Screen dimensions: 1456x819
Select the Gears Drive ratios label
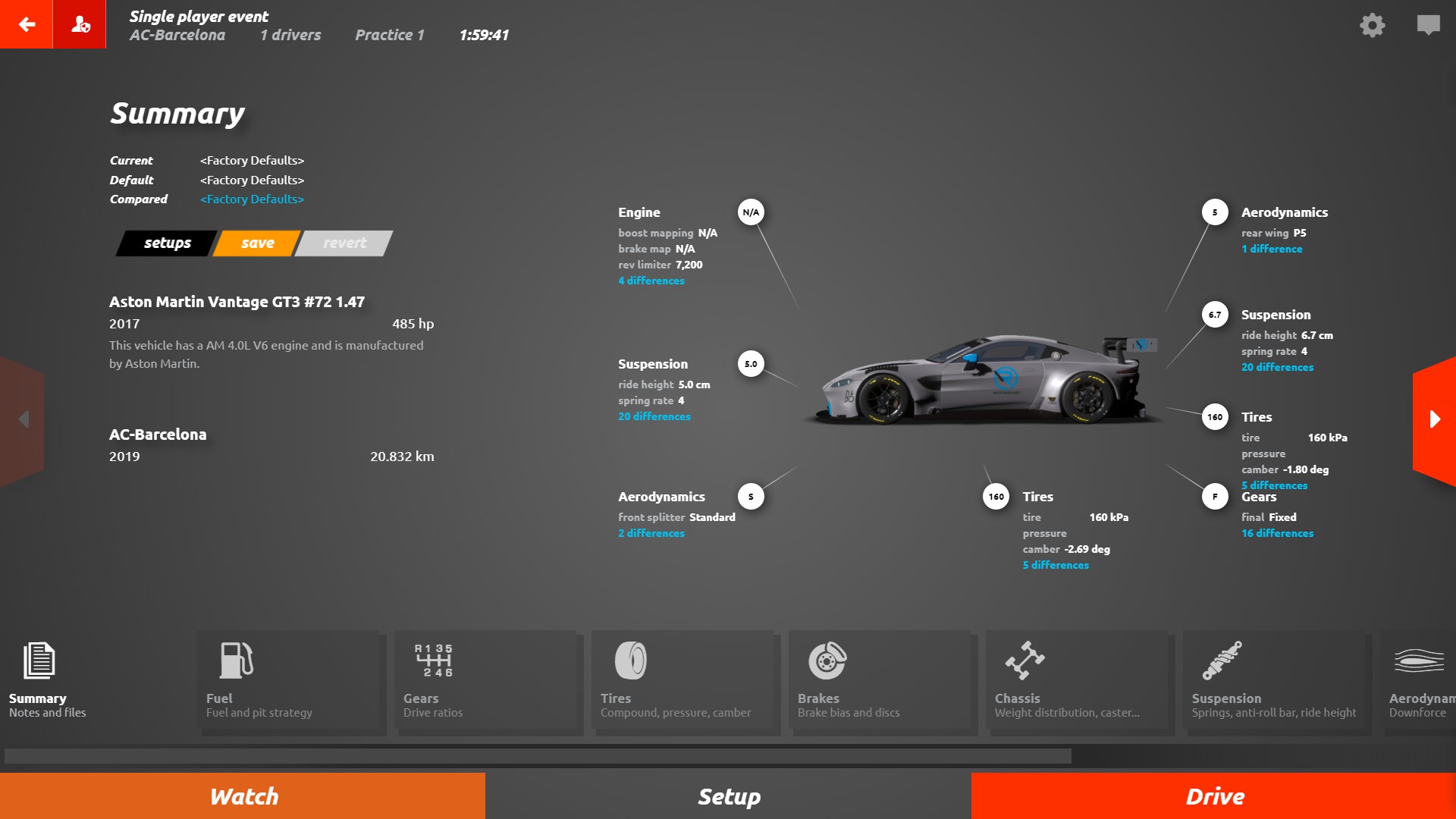point(433,713)
